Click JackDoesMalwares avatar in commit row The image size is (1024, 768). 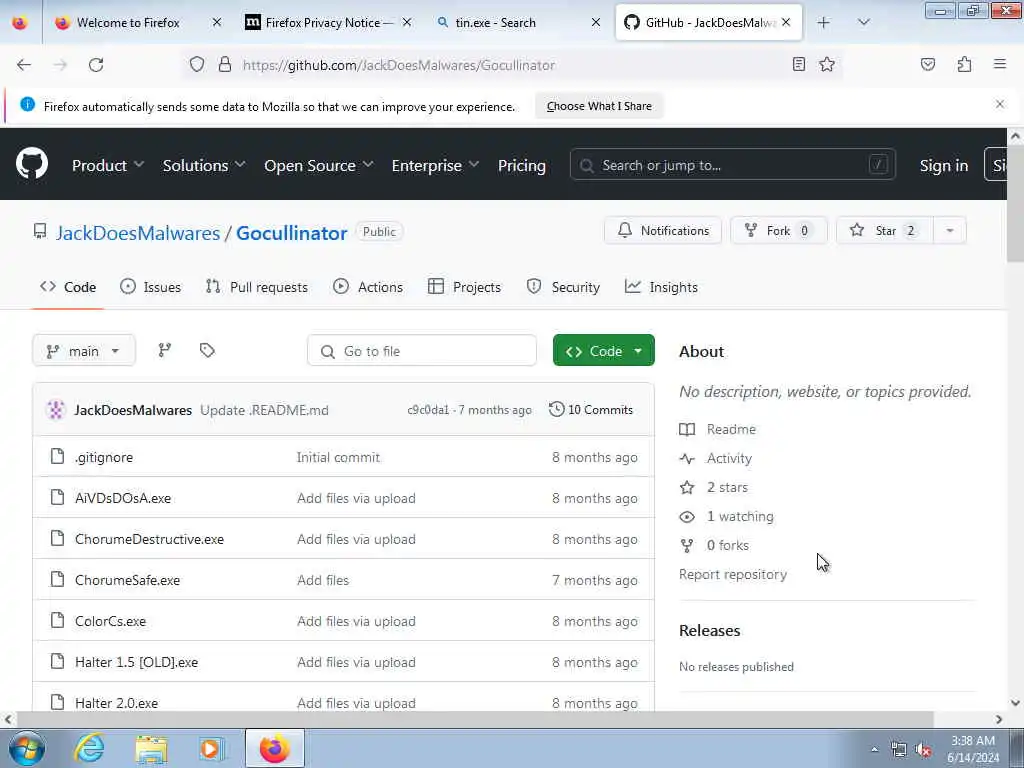coord(56,409)
